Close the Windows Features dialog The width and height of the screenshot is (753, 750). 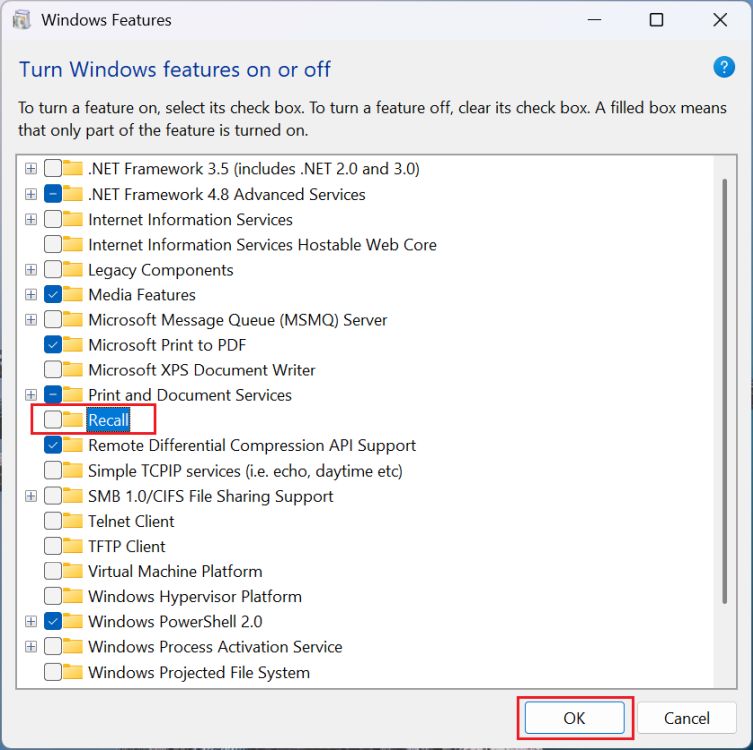tap(720, 20)
